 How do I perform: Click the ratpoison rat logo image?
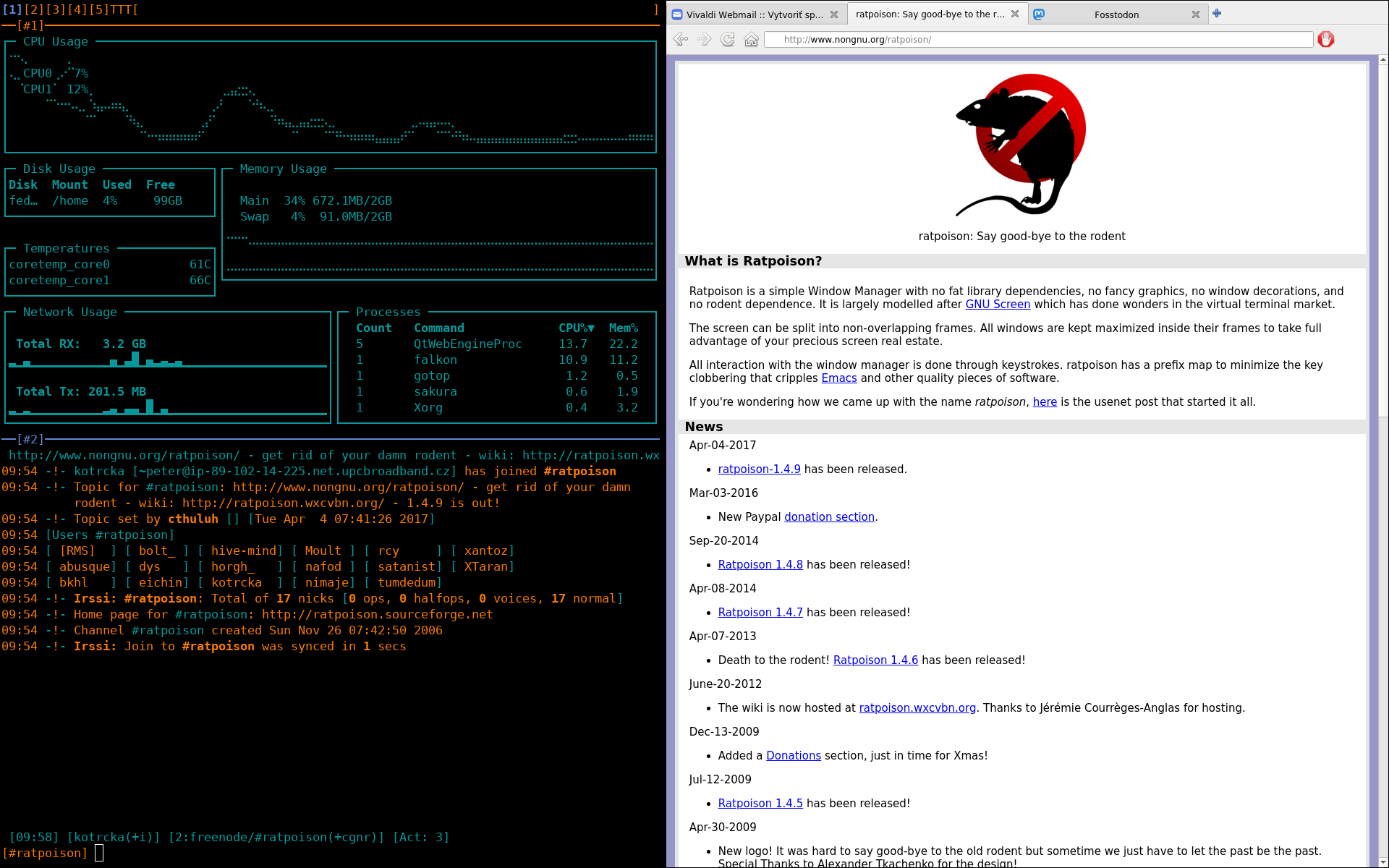[x=1021, y=145]
